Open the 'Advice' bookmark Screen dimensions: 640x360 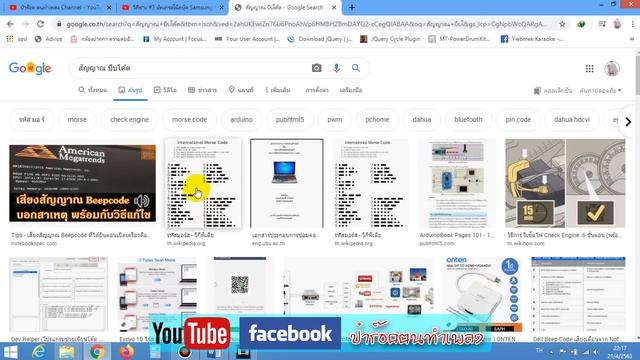[x=49, y=39]
